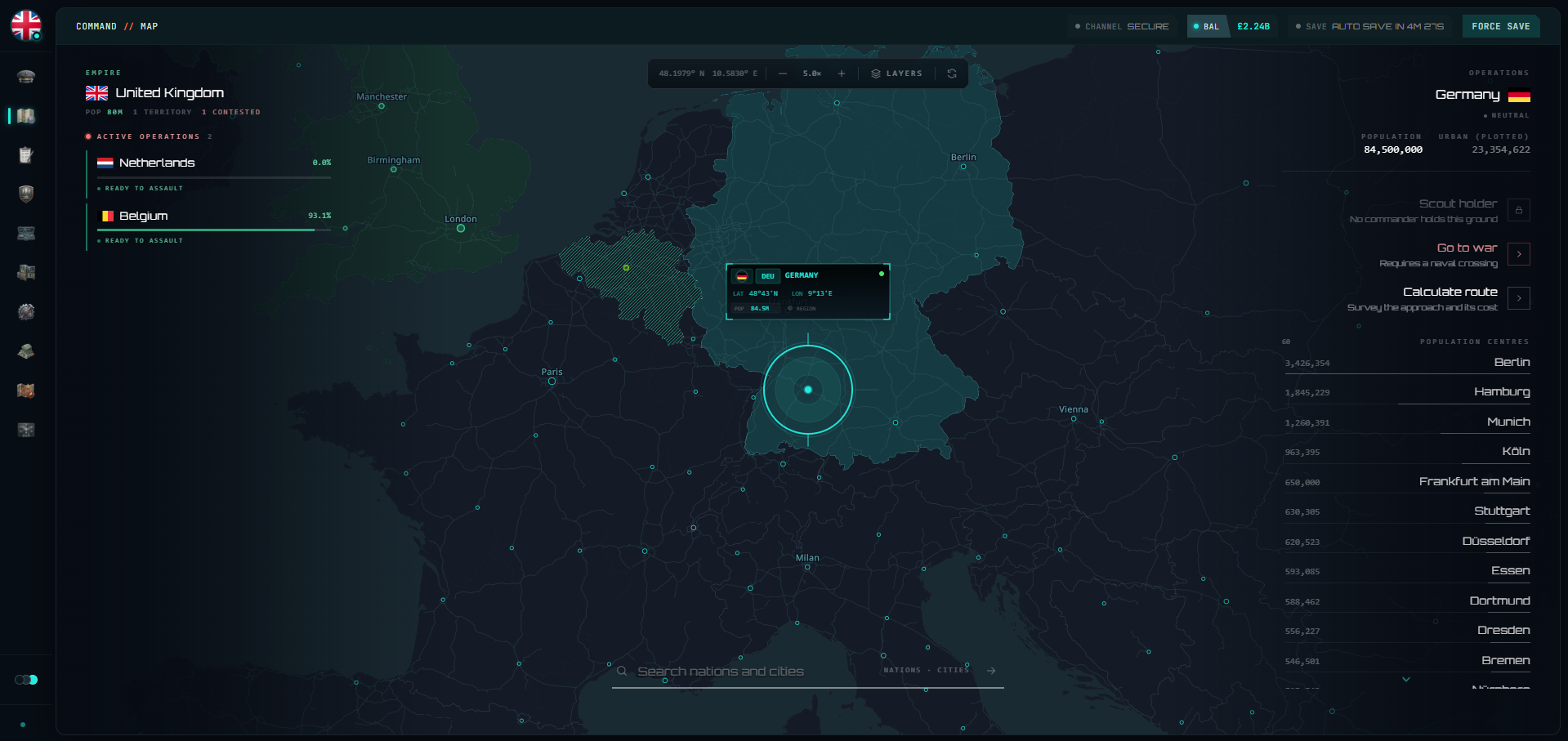Submit search with the arrow icon
This screenshot has height=741, width=1568.
coord(991,671)
